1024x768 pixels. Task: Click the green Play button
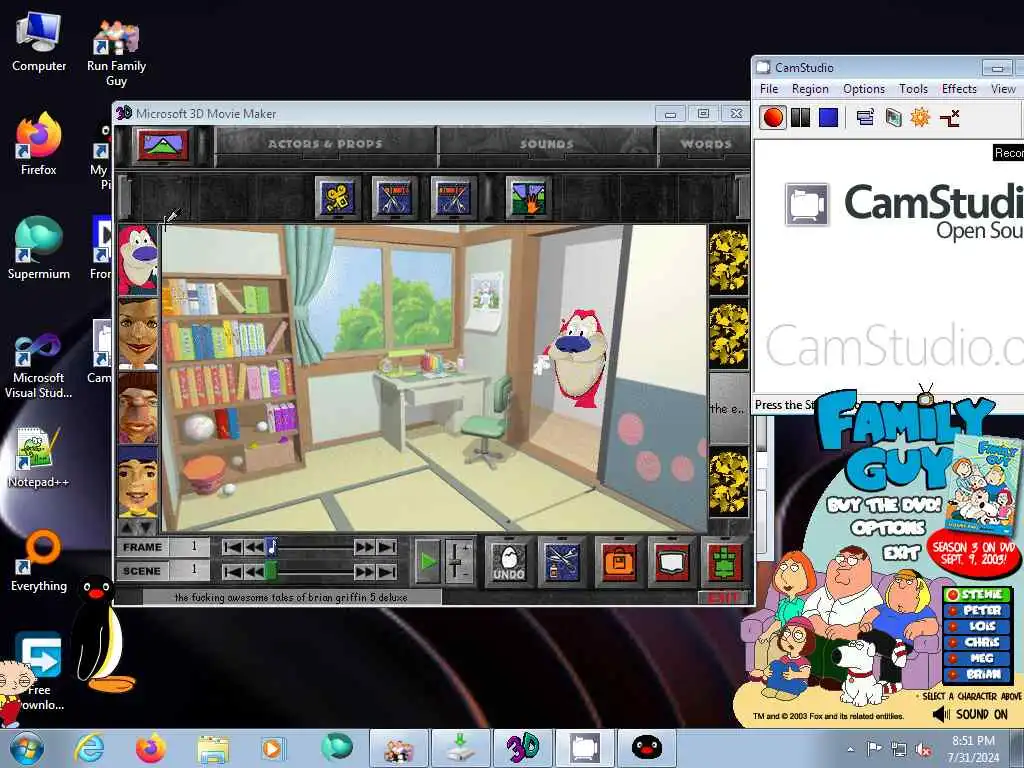[428, 561]
